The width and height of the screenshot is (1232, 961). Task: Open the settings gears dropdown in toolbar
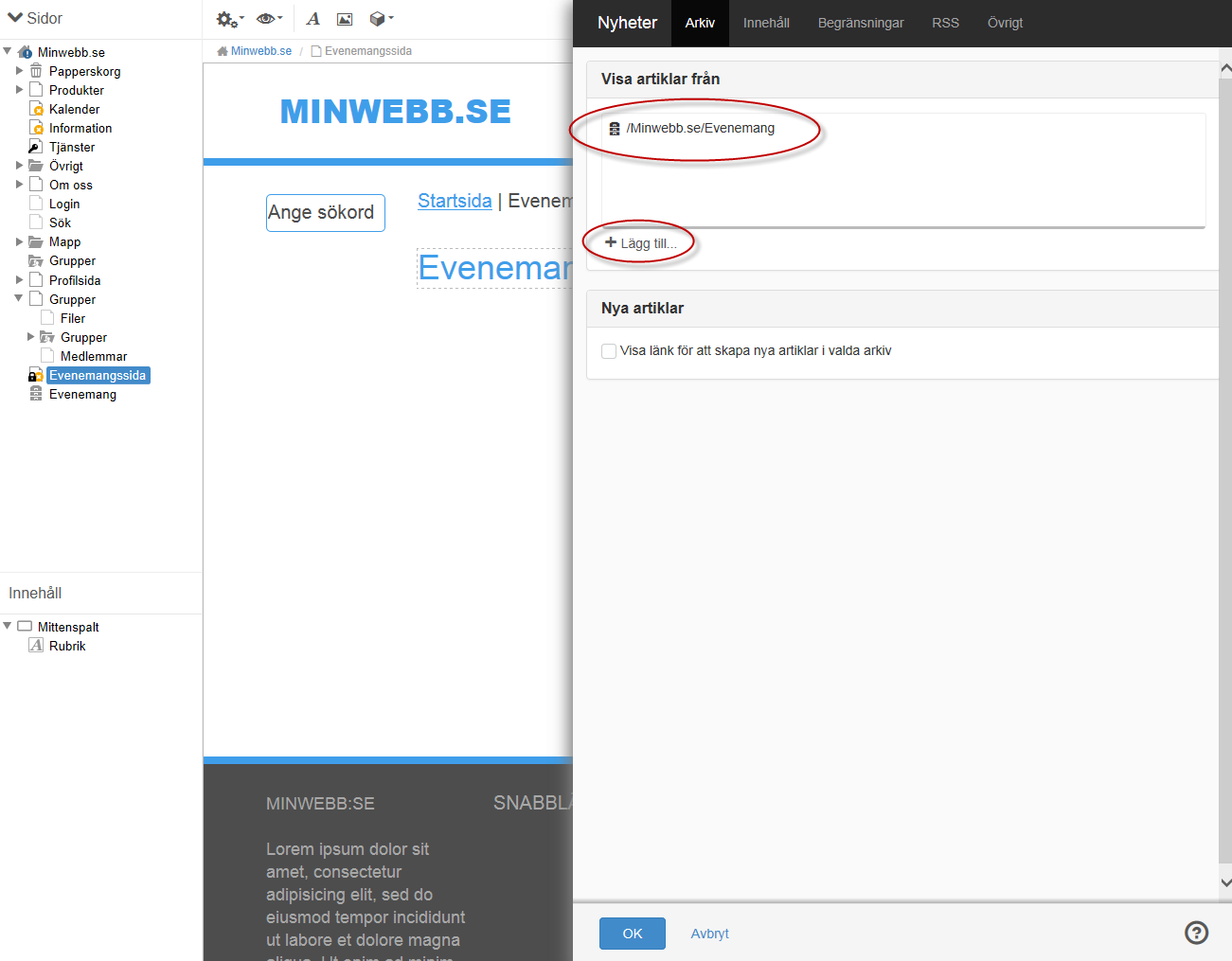229,19
